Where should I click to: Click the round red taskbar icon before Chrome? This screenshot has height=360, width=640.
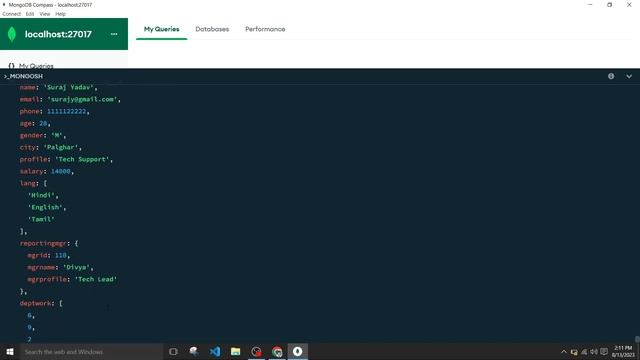tap(256, 351)
